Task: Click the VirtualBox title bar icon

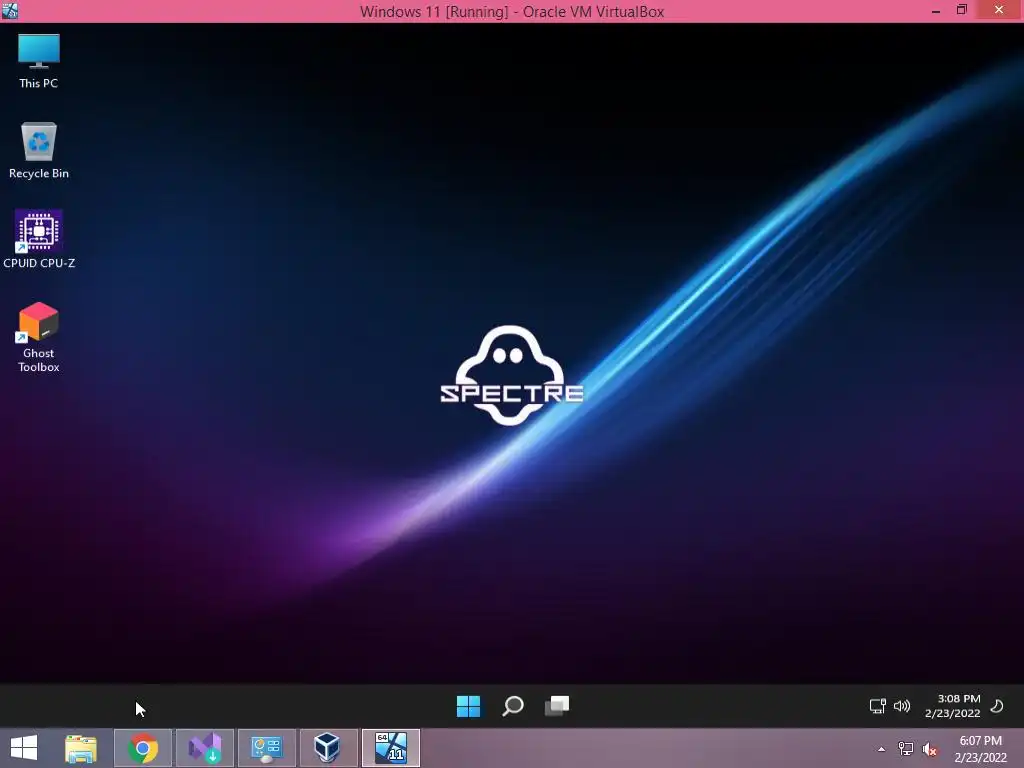Action: (10, 10)
